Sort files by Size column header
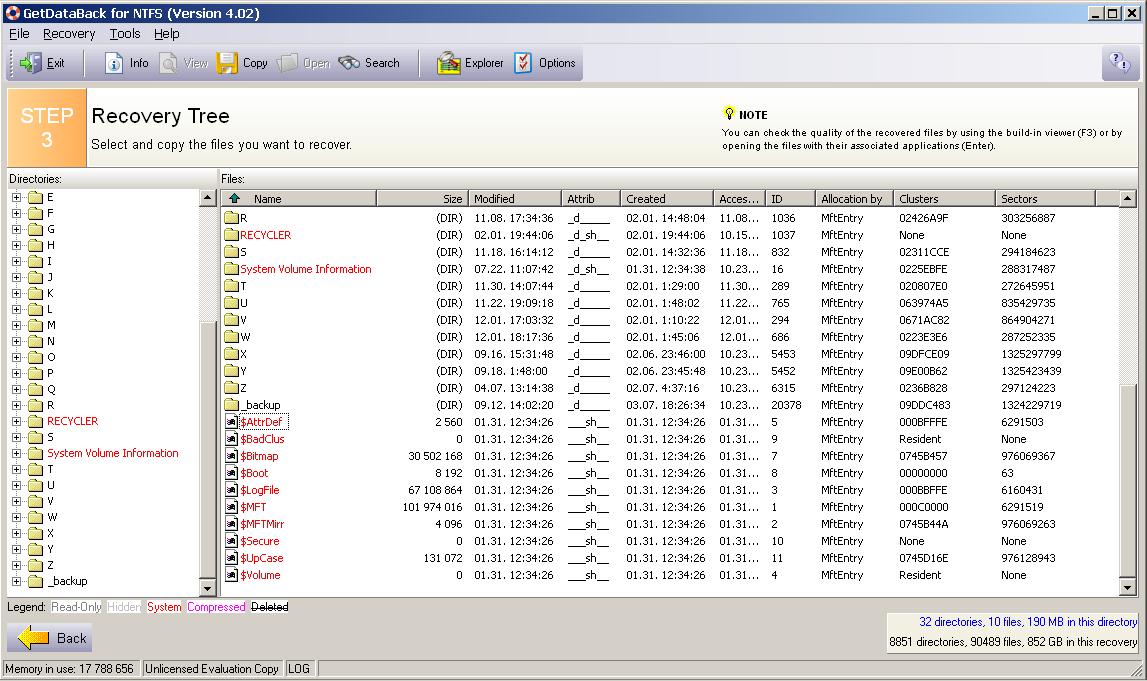Viewport: 1147px width, 681px height. 422,198
